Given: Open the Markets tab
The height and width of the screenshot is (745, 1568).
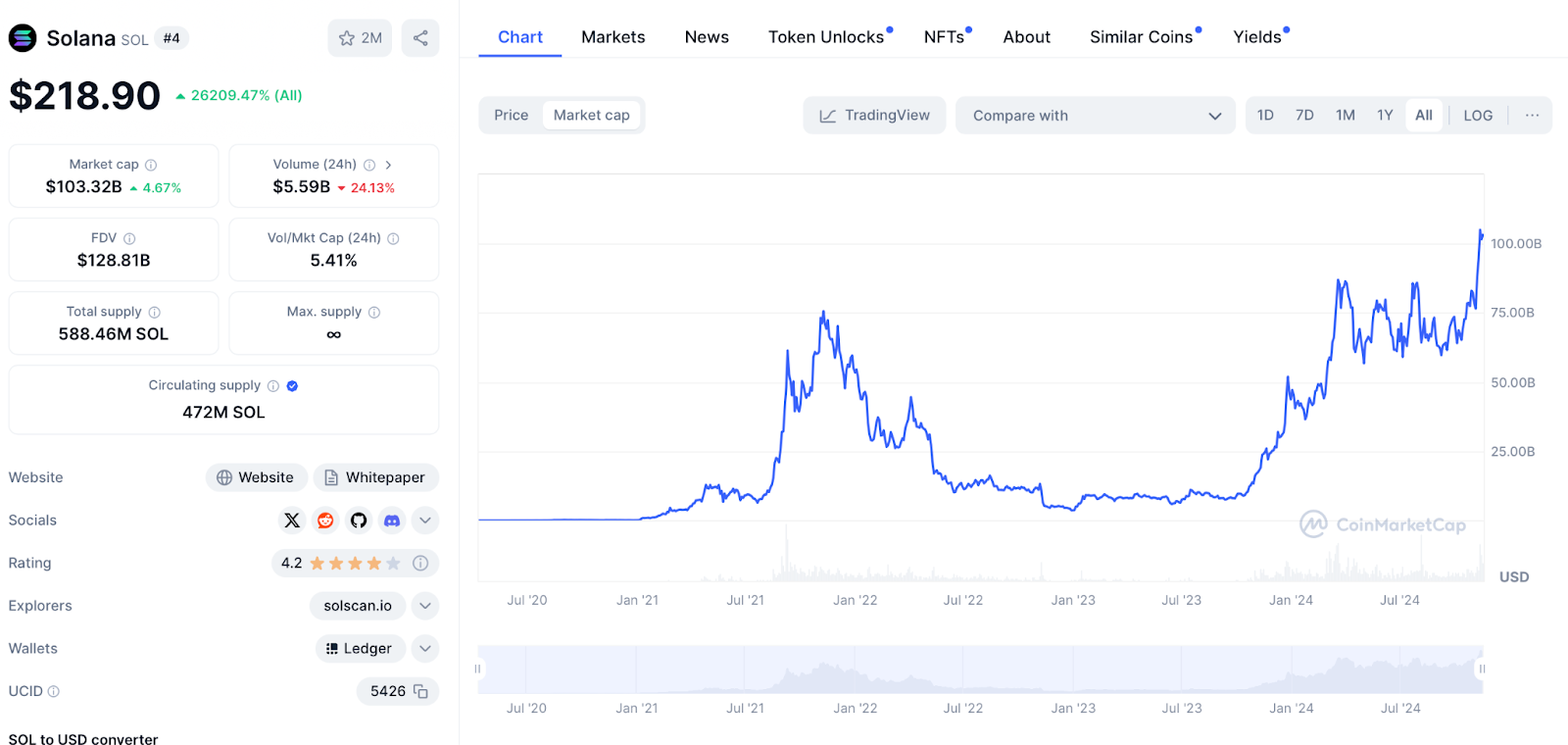Looking at the screenshot, I should (613, 37).
